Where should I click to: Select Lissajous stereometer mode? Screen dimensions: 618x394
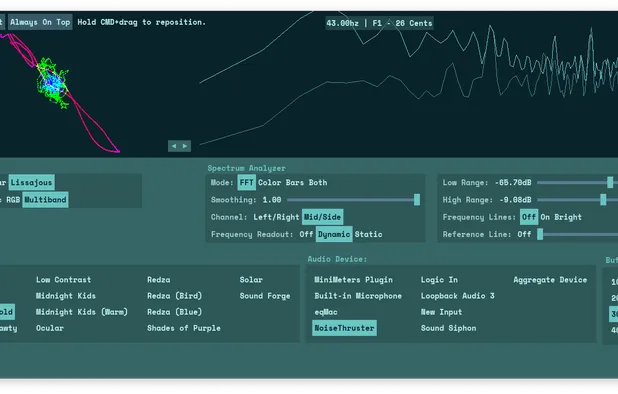point(32,182)
